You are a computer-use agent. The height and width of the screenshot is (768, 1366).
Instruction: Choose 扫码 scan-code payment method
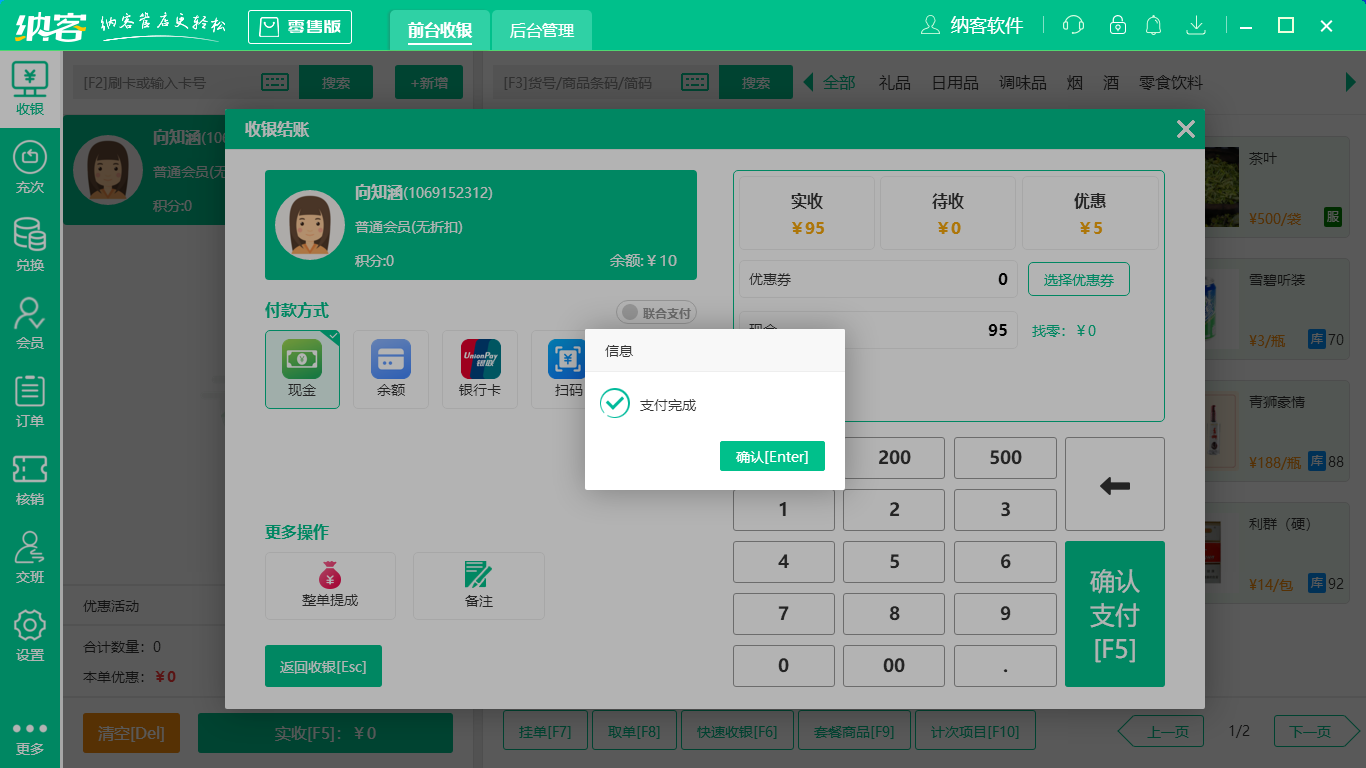click(566, 369)
